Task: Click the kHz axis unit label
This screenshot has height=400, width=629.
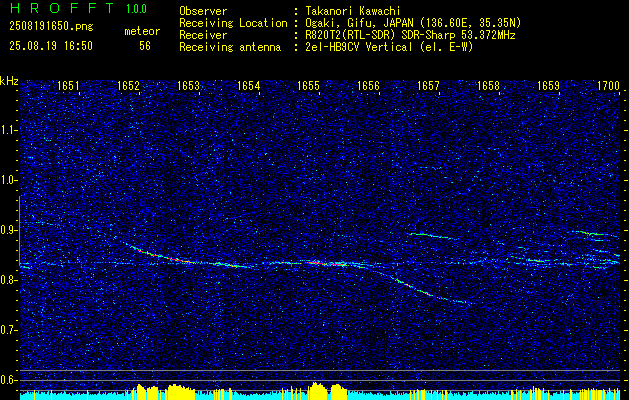Action: click(x=9, y=81)
